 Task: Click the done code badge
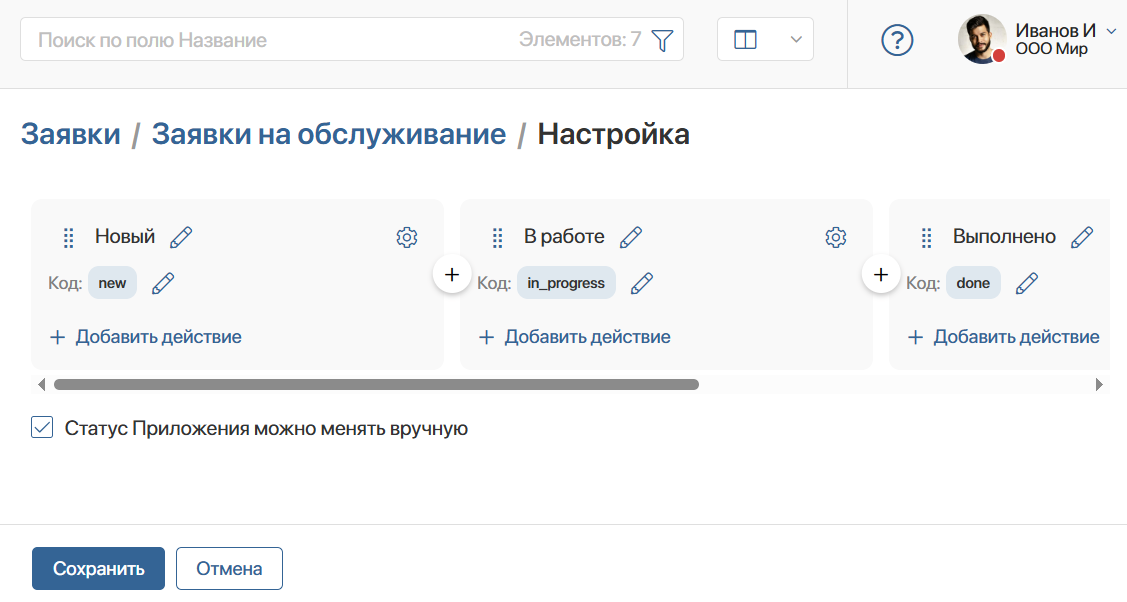[x=973, y=283]
